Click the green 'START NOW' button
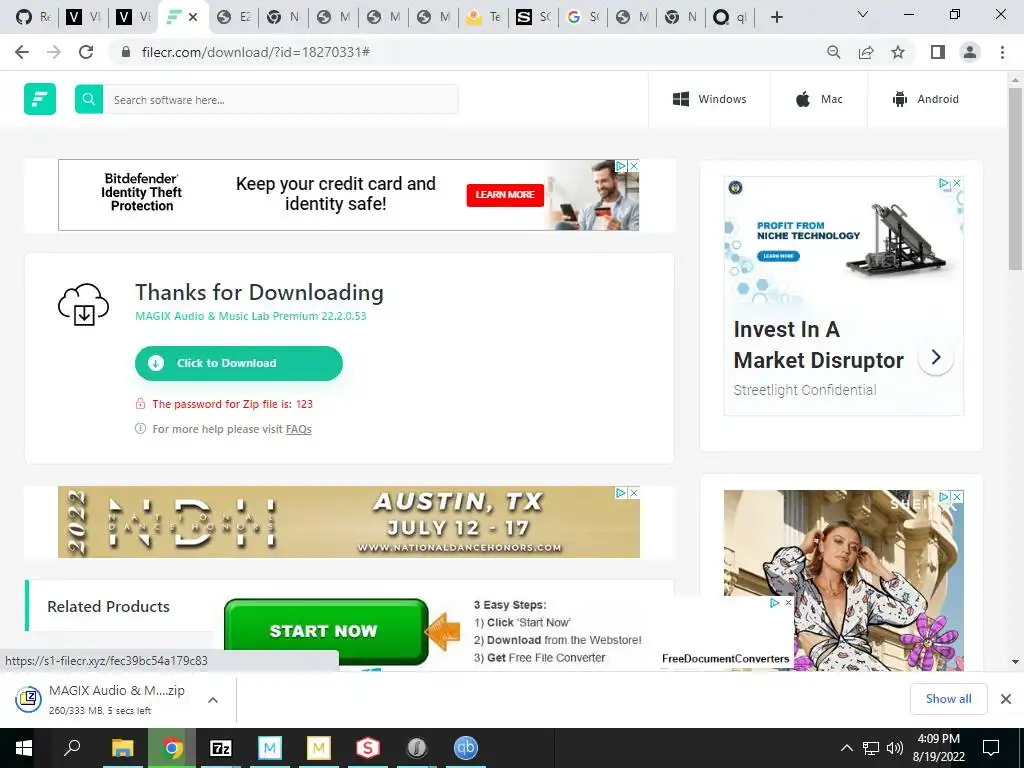This screenshot has height=768, width=1024. 326,631
